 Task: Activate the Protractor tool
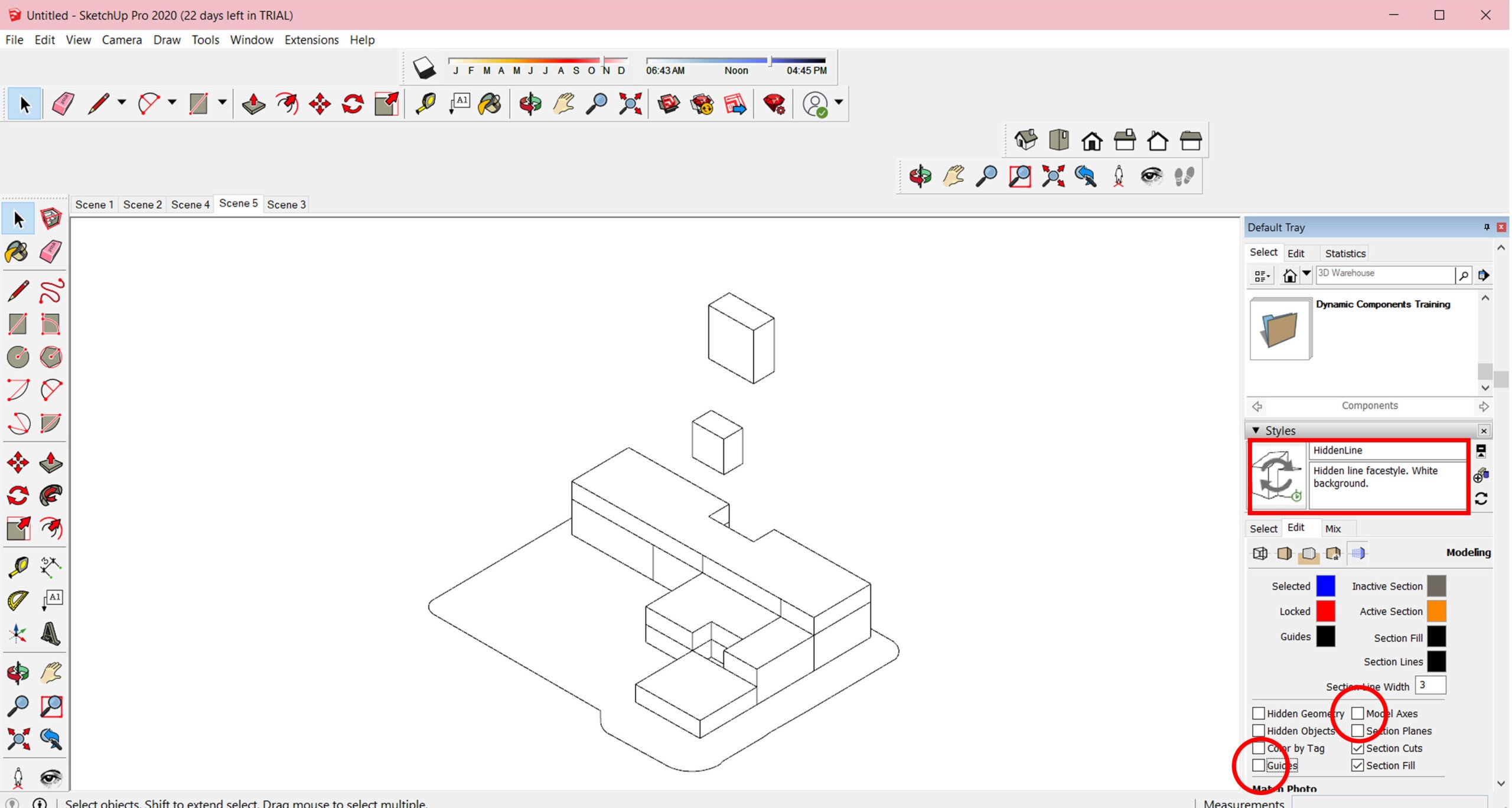[18, 600]
